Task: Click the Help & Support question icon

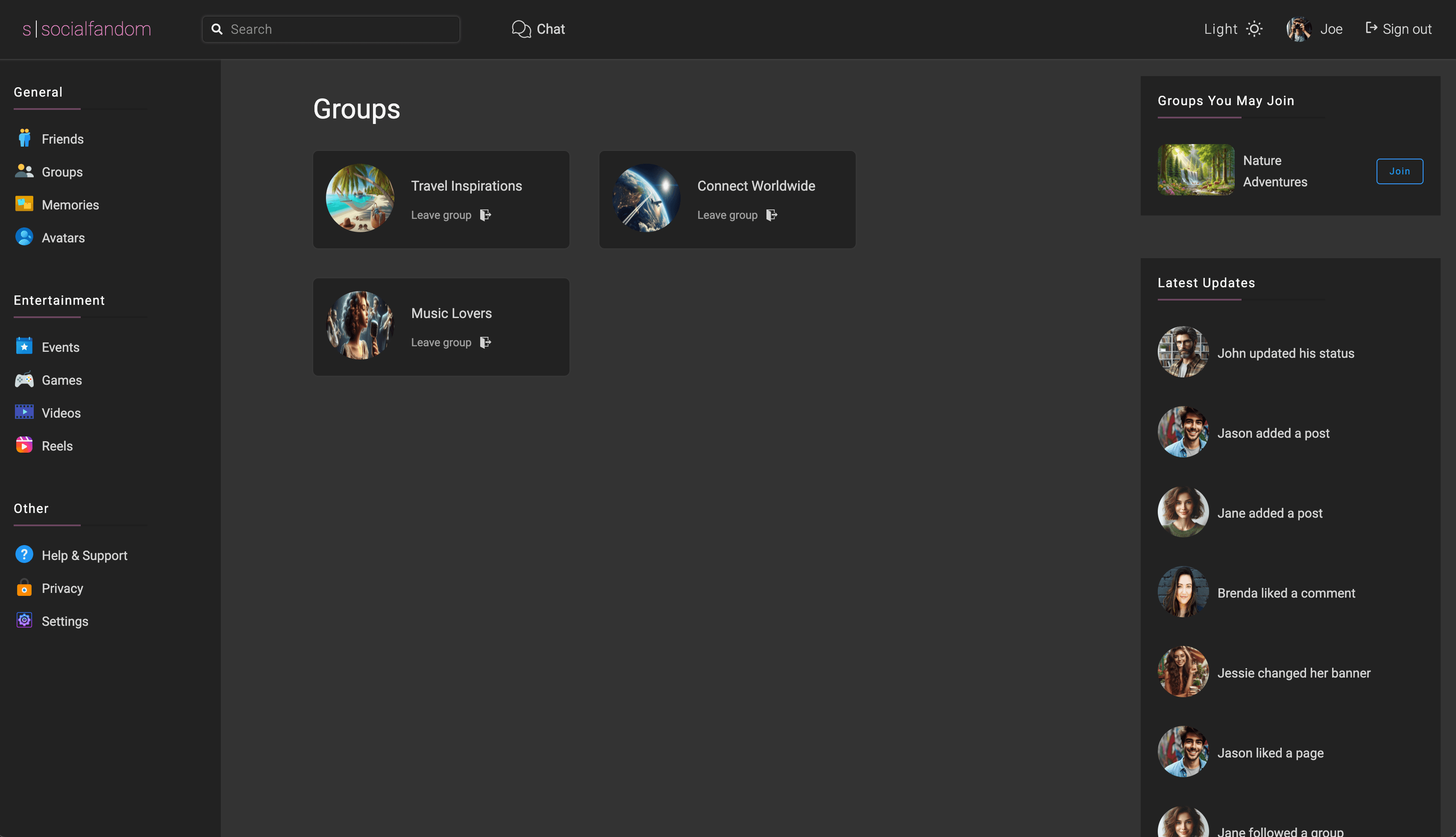Action: [24, 555]
